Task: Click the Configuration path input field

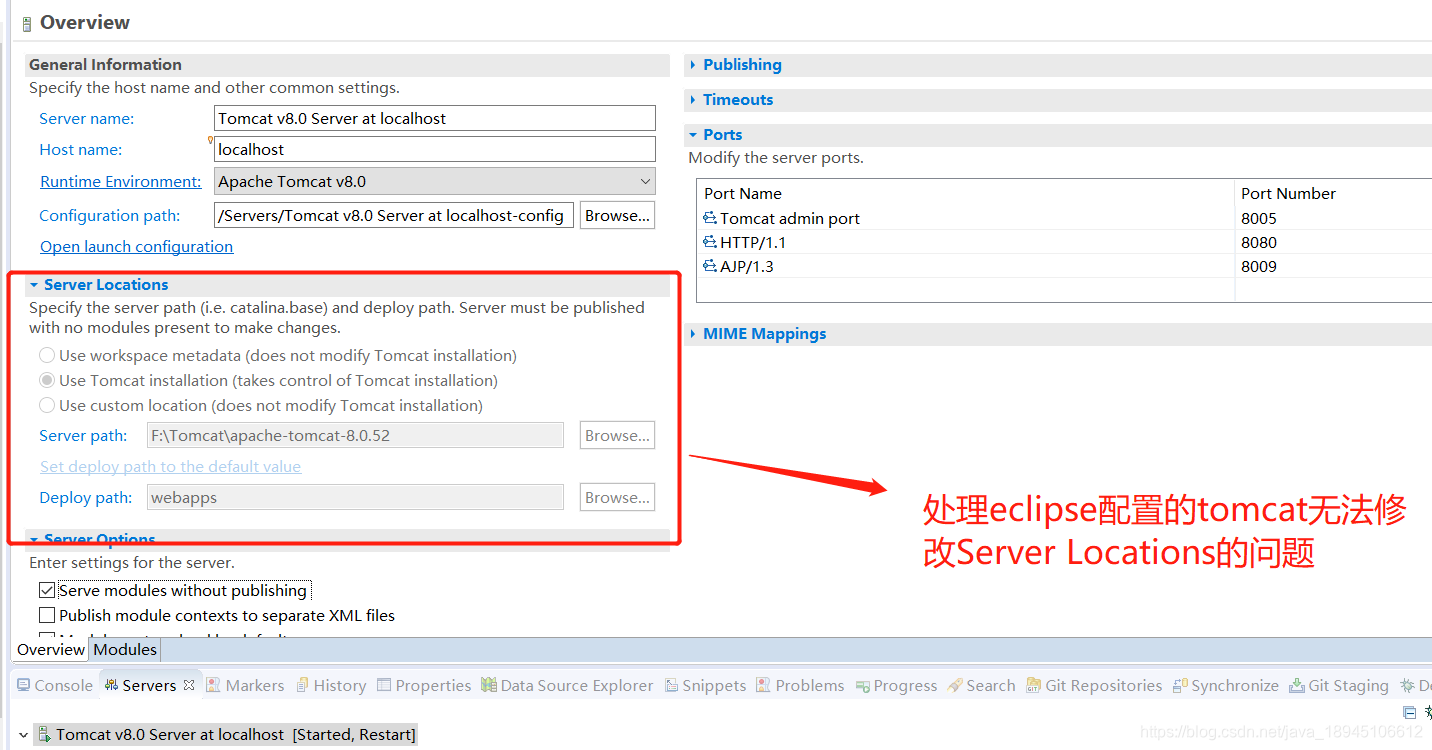Action: coord(394,215)
